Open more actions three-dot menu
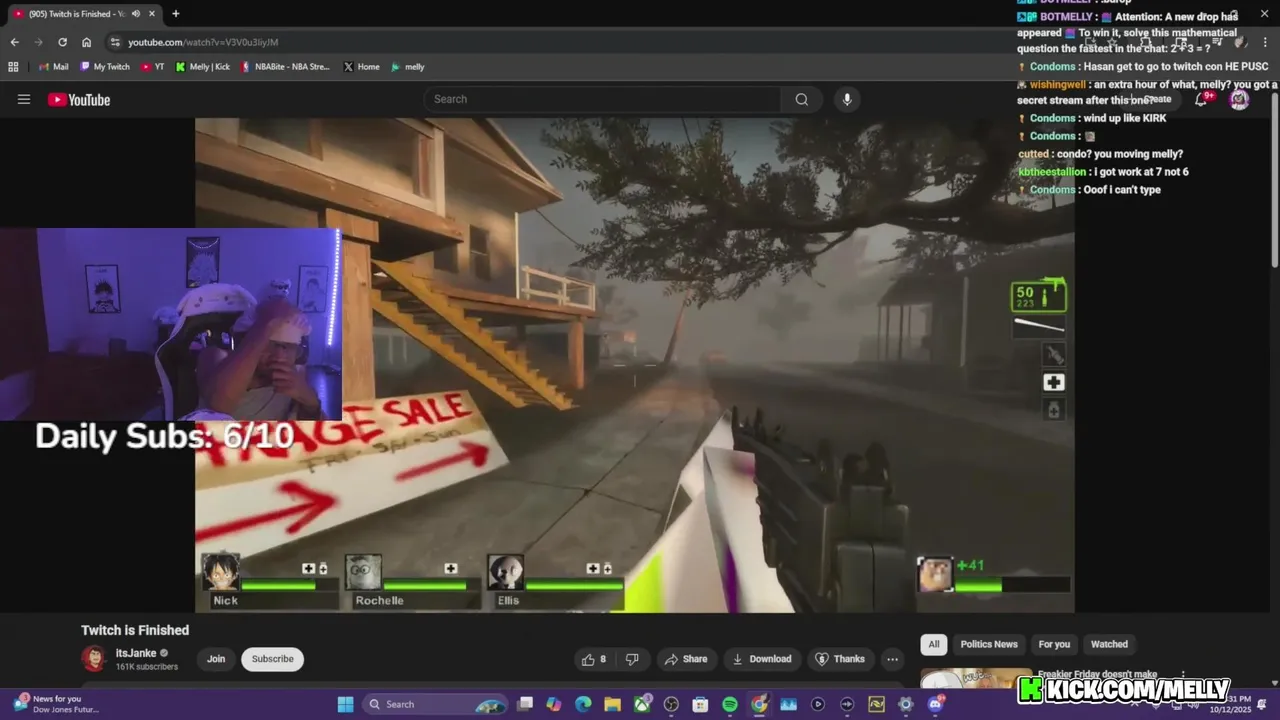 click(892, 659)
